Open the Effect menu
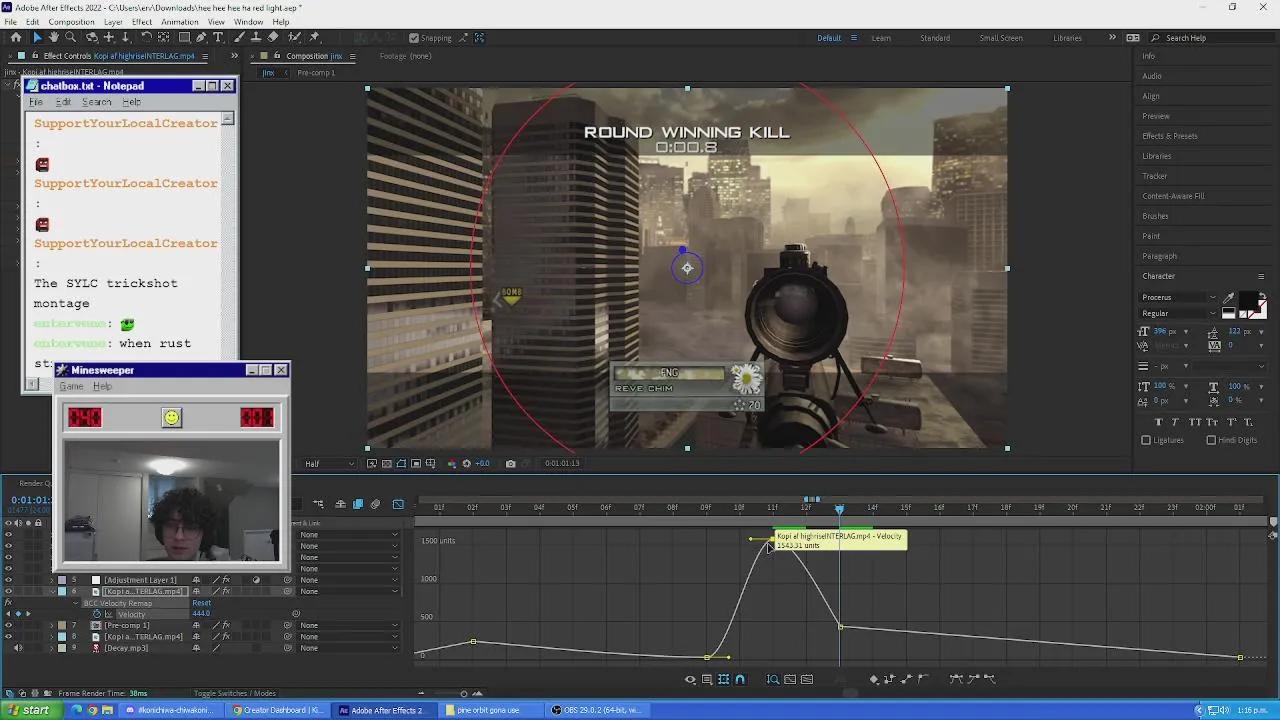 [x=142, y=22]
